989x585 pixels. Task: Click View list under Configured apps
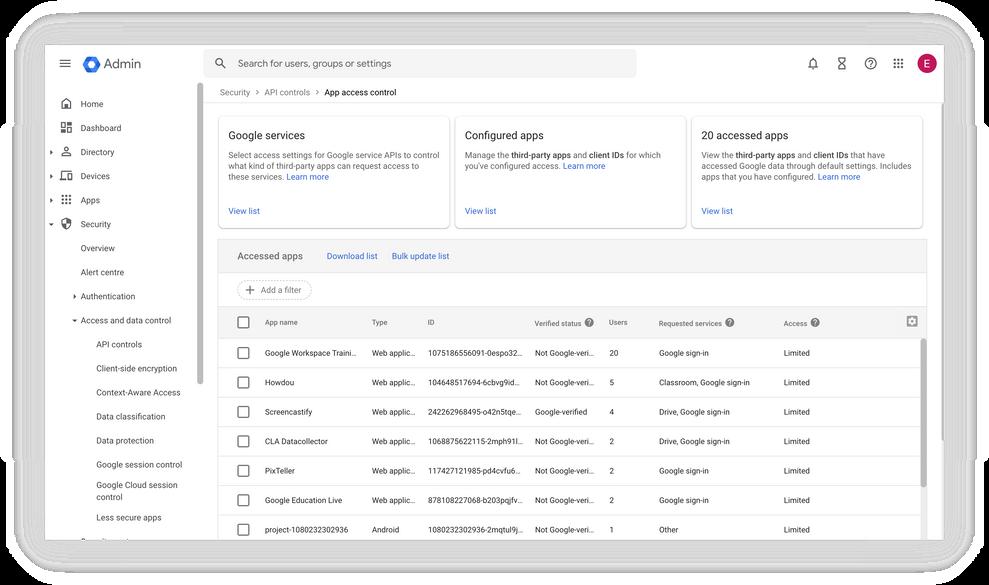[481, 211]
